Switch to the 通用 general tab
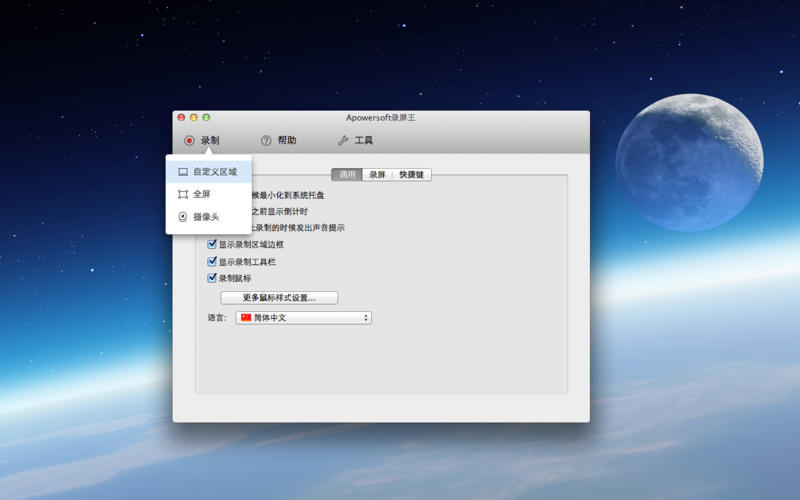This screenshot has height=500, width=800. click(x=347, y=174)
